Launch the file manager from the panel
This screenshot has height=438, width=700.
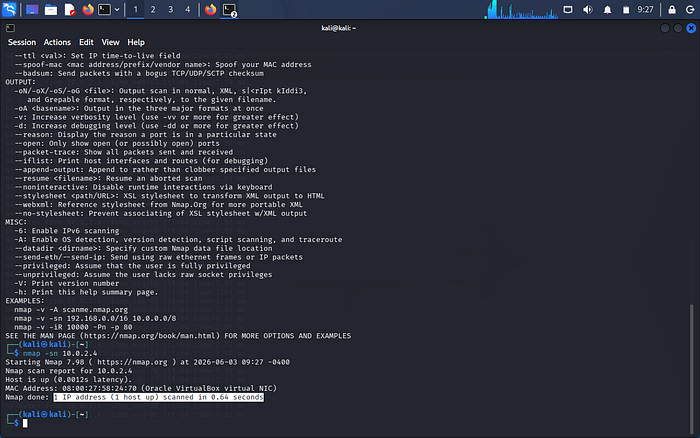pos(51,9)
